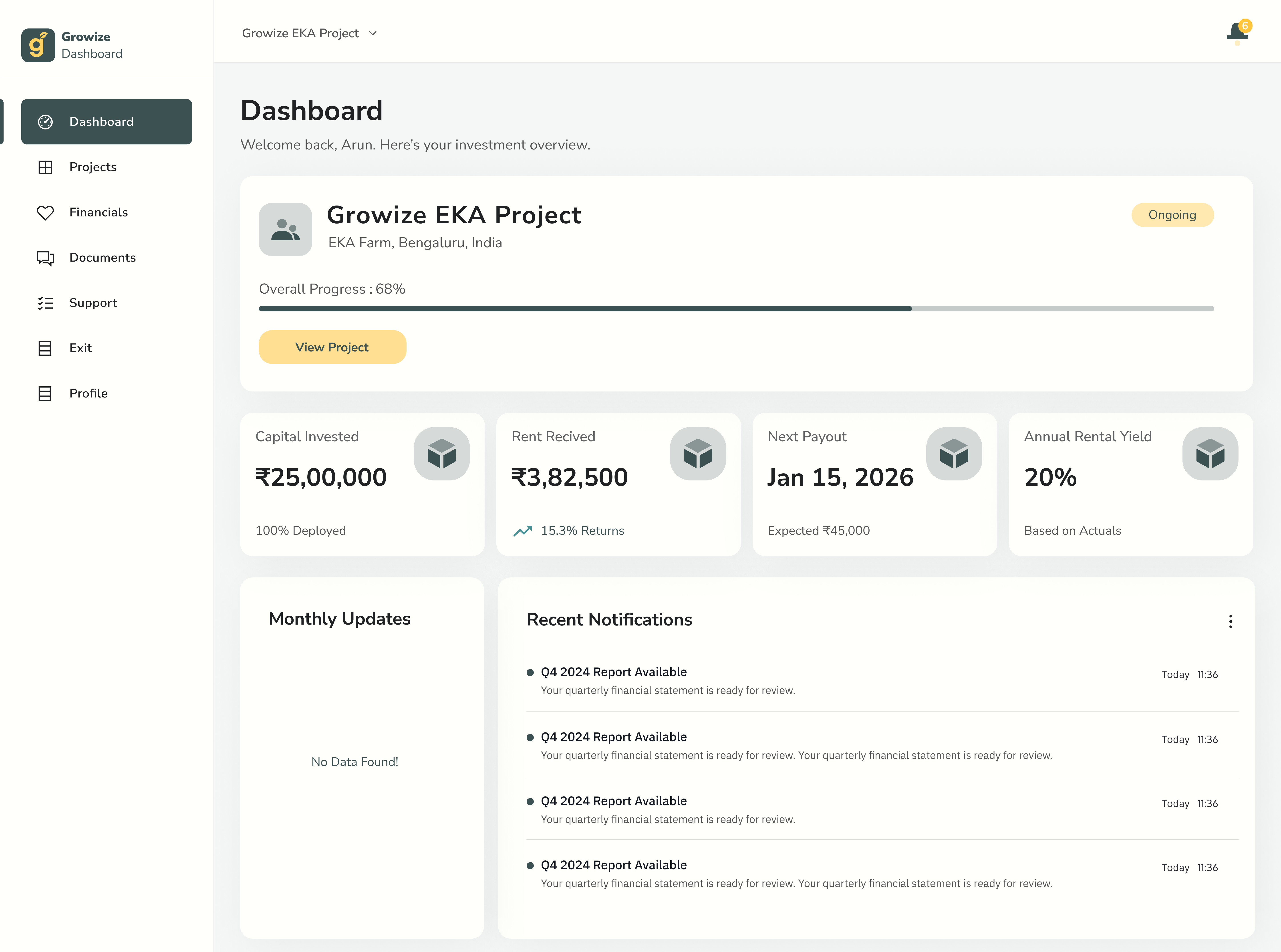Open the Growize EKA Project dropdown
This screenshot has height=952, width=1281.
(300, 33)
